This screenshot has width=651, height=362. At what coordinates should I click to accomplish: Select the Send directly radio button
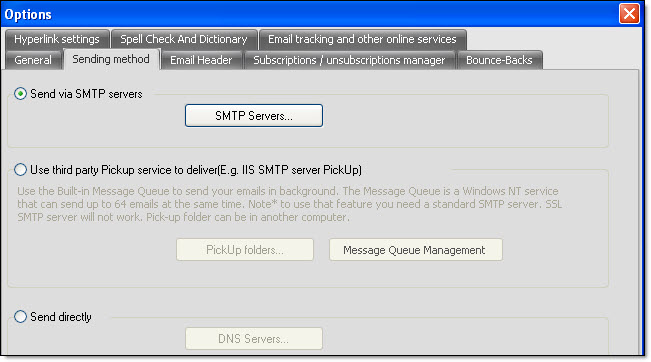20,316
